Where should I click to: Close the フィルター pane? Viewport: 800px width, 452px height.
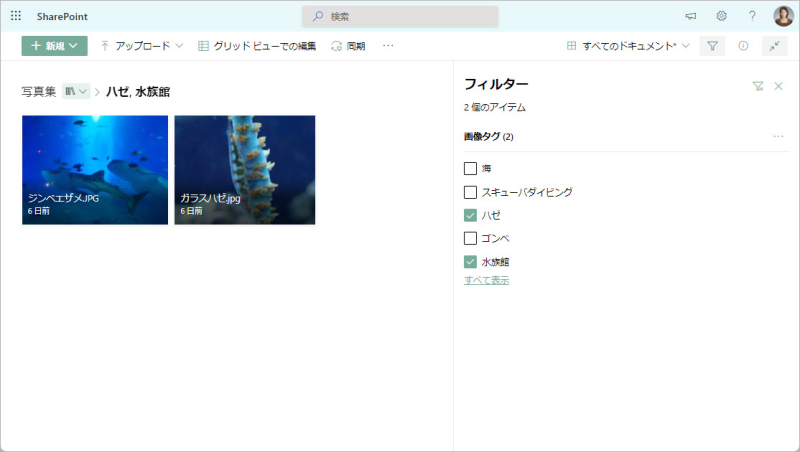pos(779,86)
